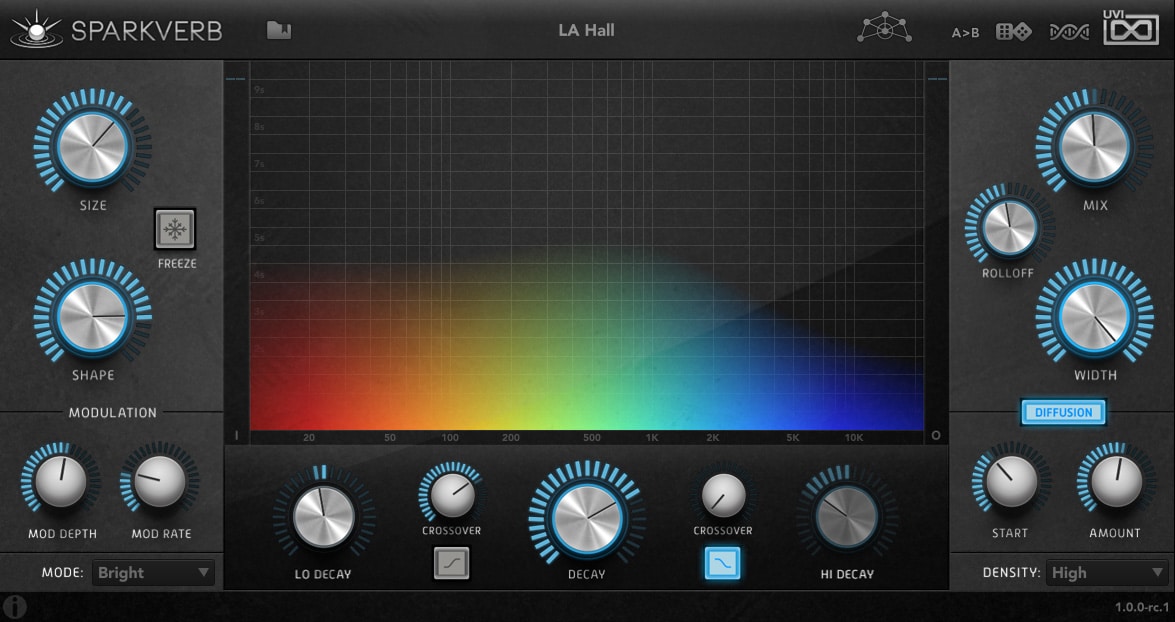Click the info icon in the bottom-left corner

pos(14,606)
